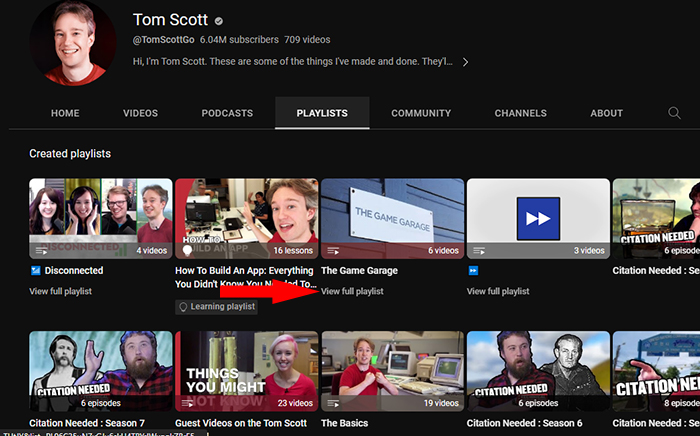Open Disconnected playlist thumbnail
Viewport: 700px width, 436px height.
101,219
